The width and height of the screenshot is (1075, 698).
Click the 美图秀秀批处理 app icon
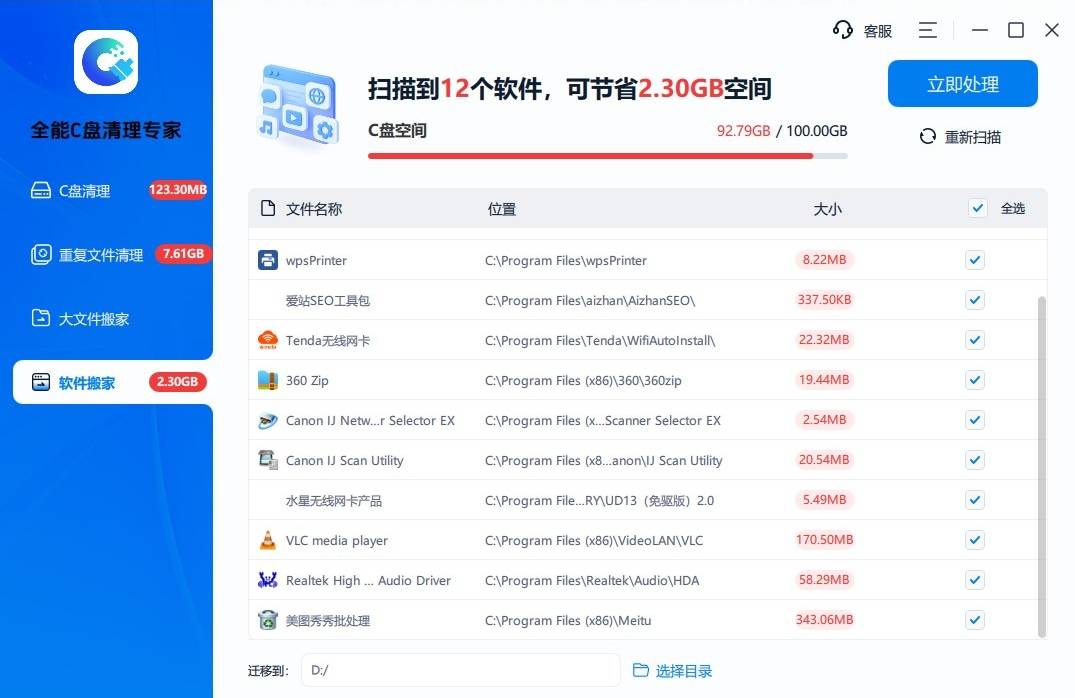[267, 621]
